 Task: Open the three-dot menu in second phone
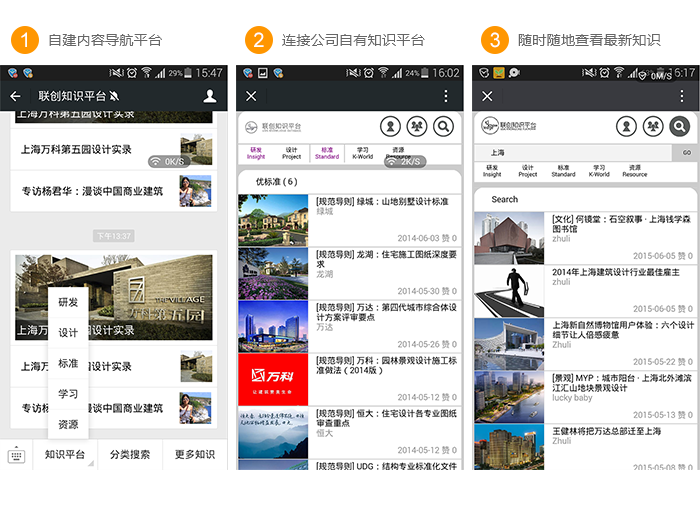[x=446, y=96]
